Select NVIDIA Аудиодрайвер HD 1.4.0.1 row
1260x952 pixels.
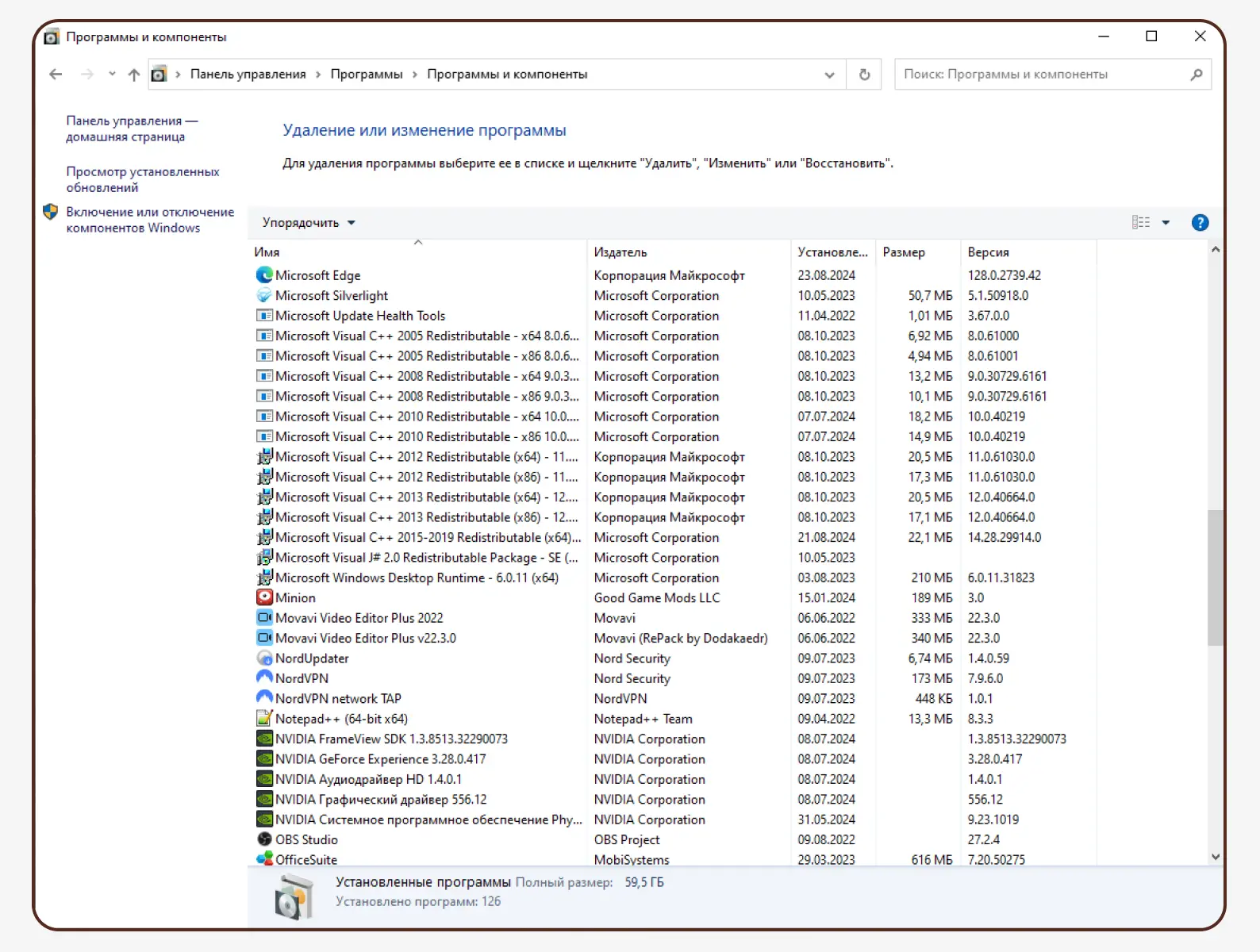click(x=674, y=779)
